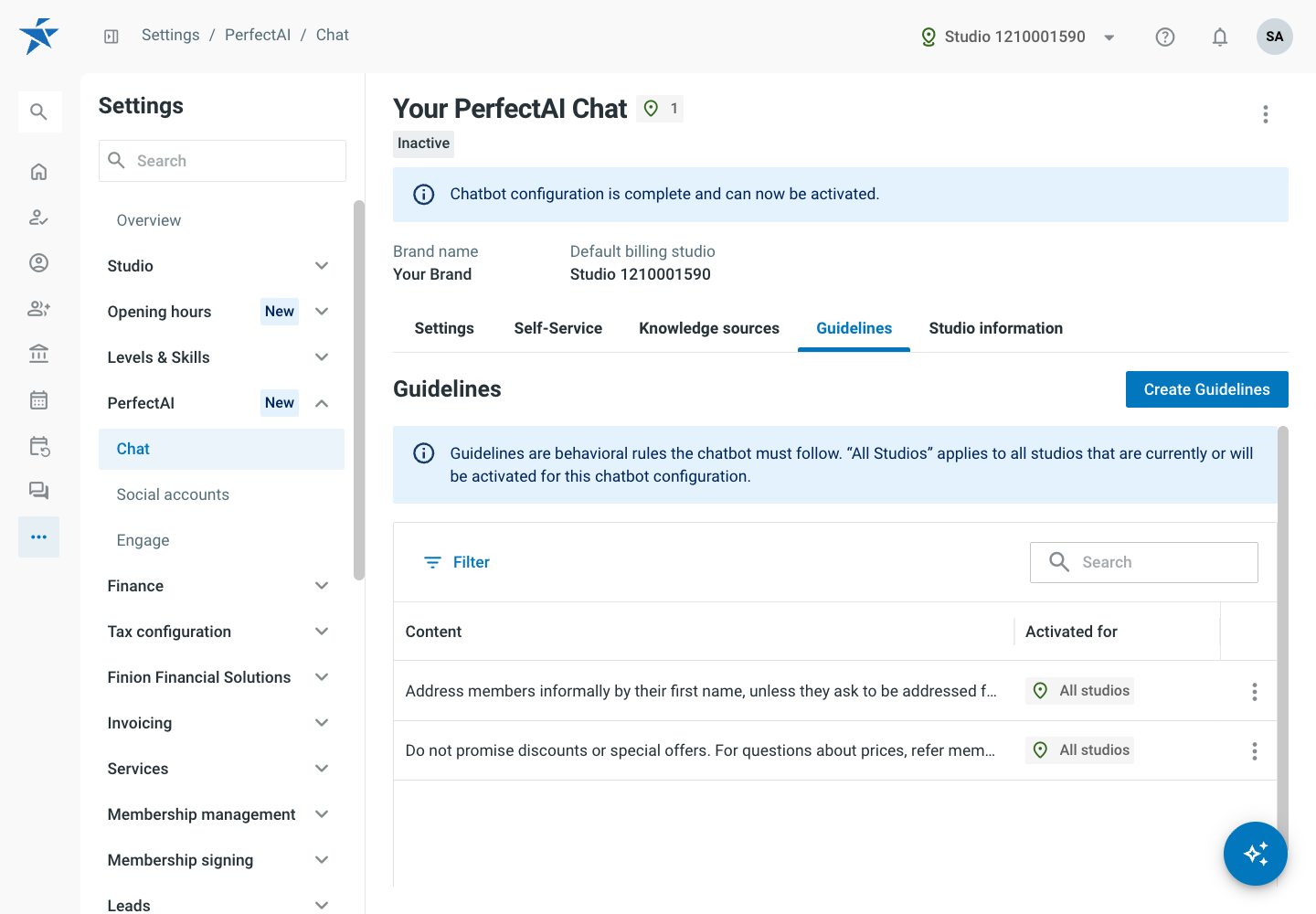The height and width of the screenshot is (914, 1316).
Task: Open the group-add people icon in left rail
Action: click(38, 309)
